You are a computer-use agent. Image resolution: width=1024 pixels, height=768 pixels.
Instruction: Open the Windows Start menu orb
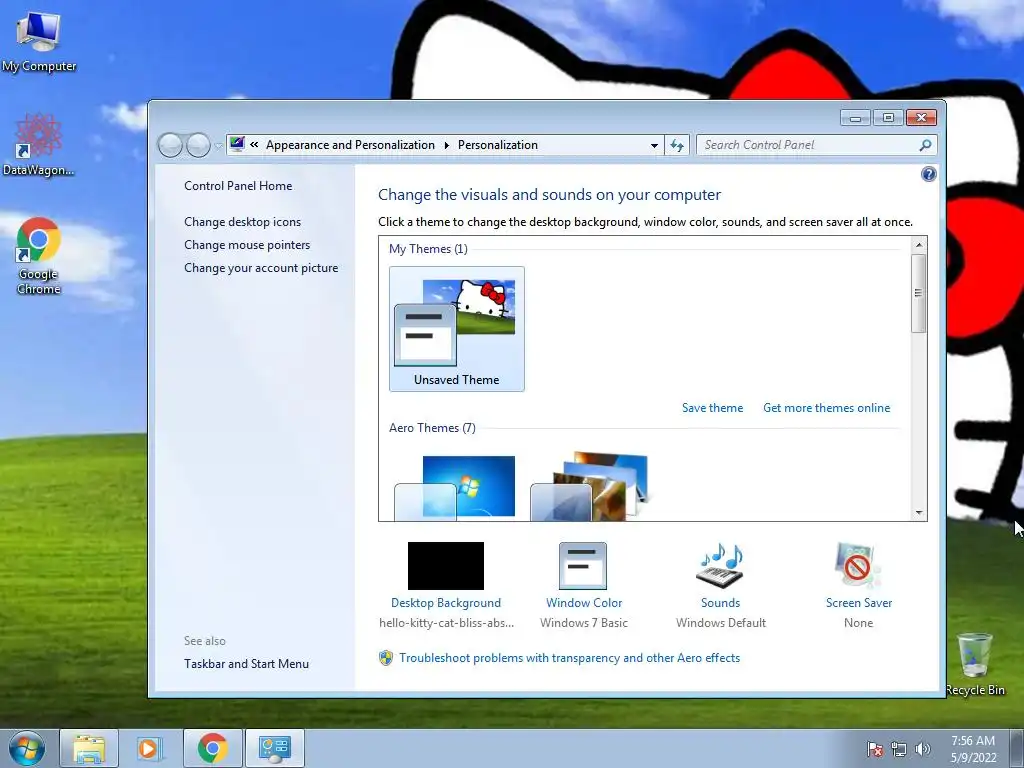(27, 748)
